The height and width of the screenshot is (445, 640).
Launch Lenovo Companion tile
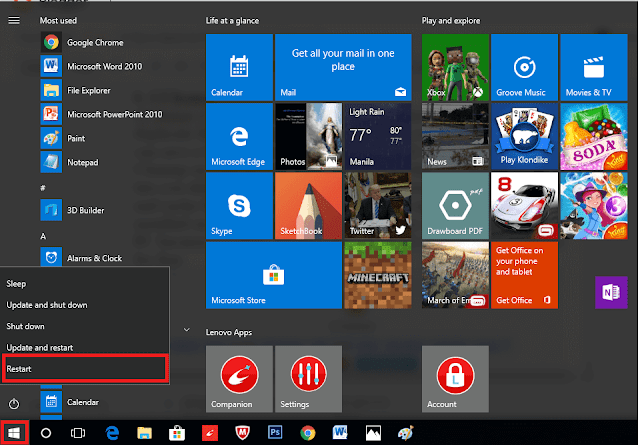[x=239, y=379]
